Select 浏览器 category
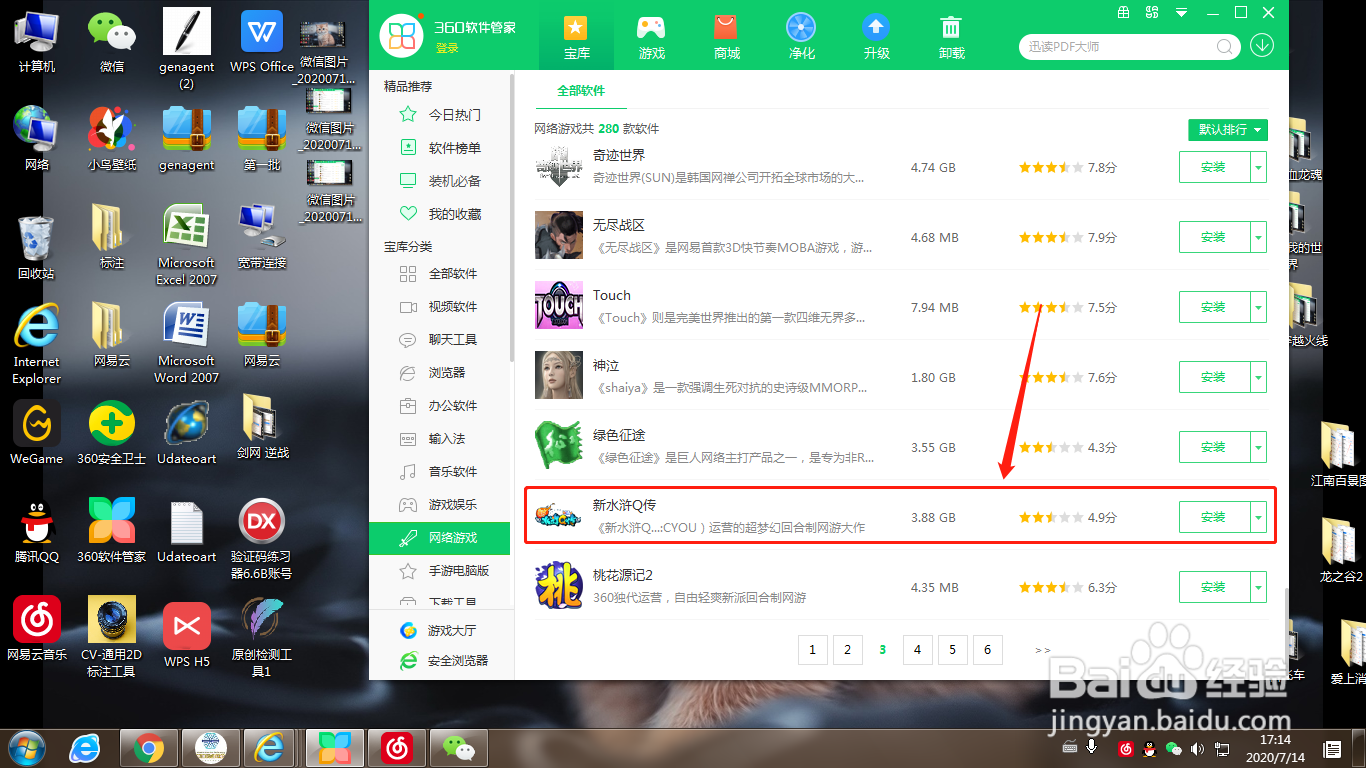This screenshot has height=768, width=1366. 440,373
